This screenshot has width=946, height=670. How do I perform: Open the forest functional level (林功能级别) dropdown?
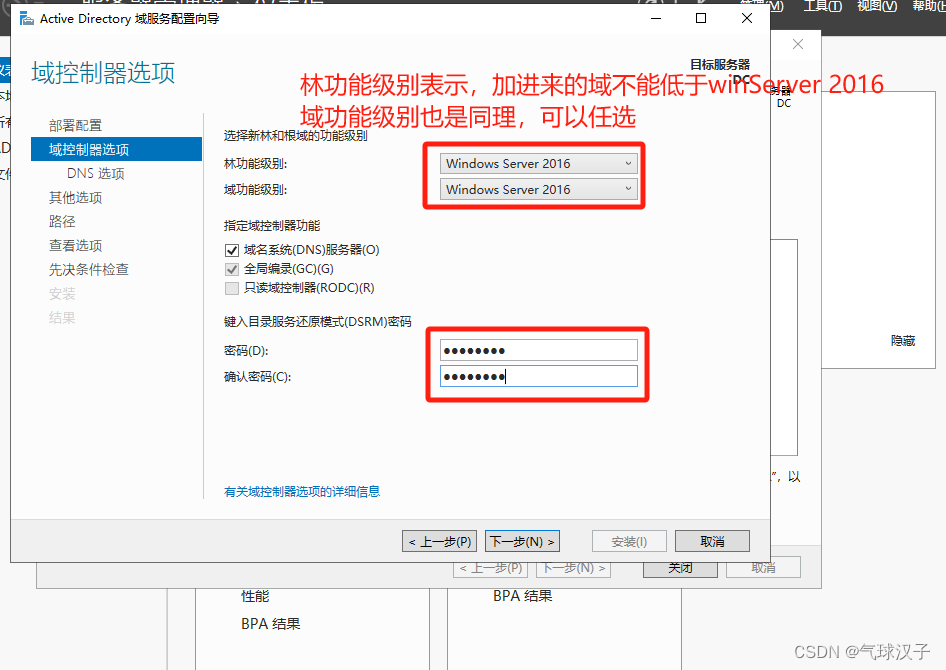point(539,163)
